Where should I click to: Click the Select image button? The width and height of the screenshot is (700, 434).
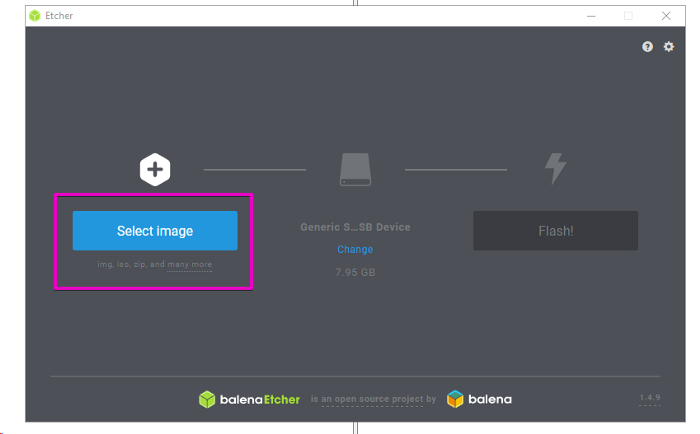(x=155, y=231)
